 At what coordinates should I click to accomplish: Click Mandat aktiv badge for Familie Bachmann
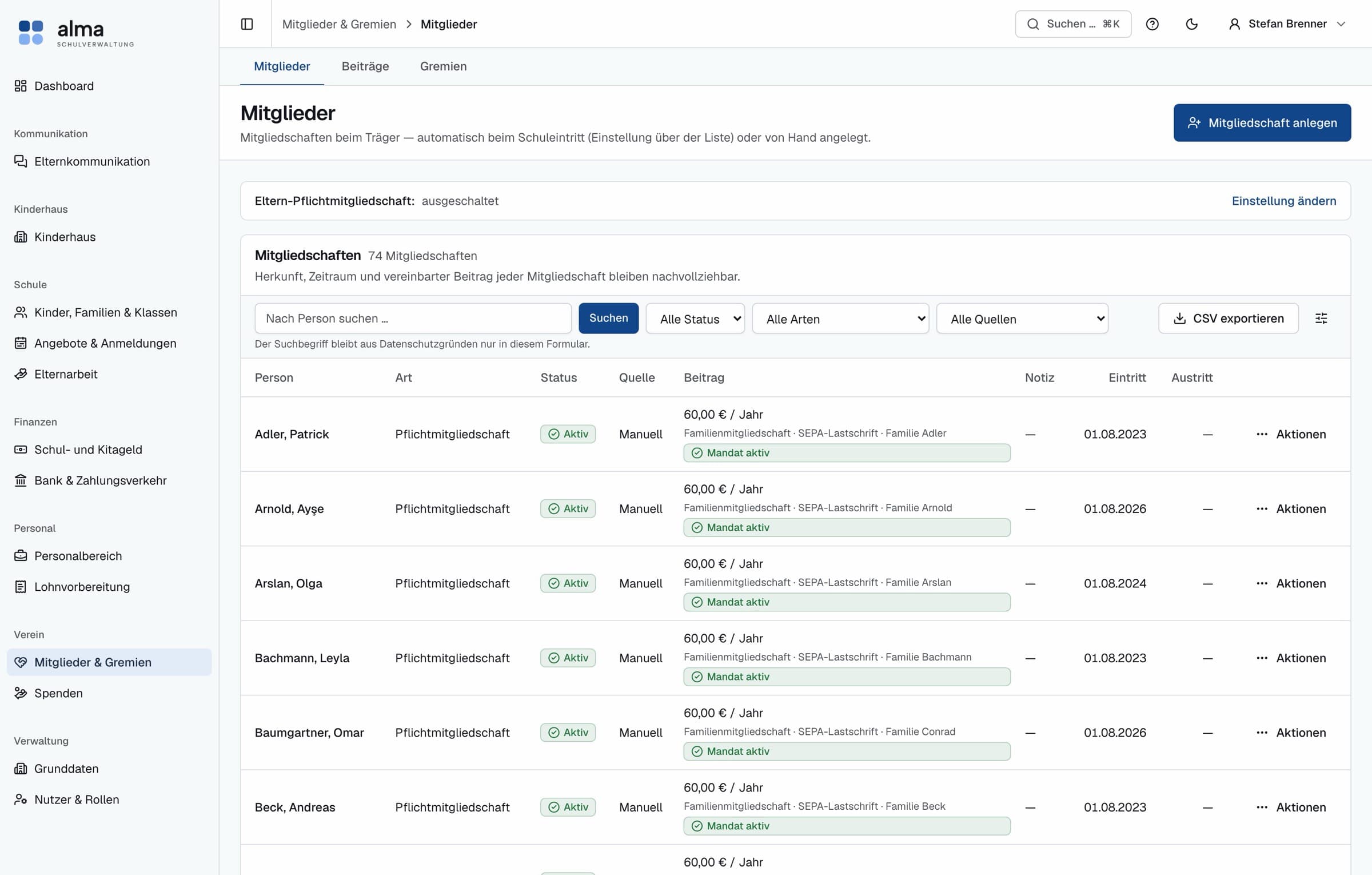point(847,677)
